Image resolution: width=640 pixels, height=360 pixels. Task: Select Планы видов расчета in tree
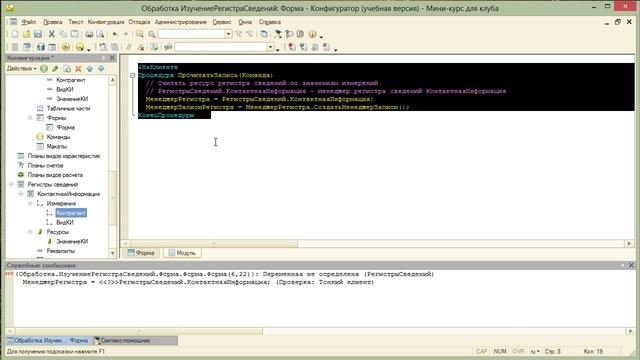[x=55, y=175]
